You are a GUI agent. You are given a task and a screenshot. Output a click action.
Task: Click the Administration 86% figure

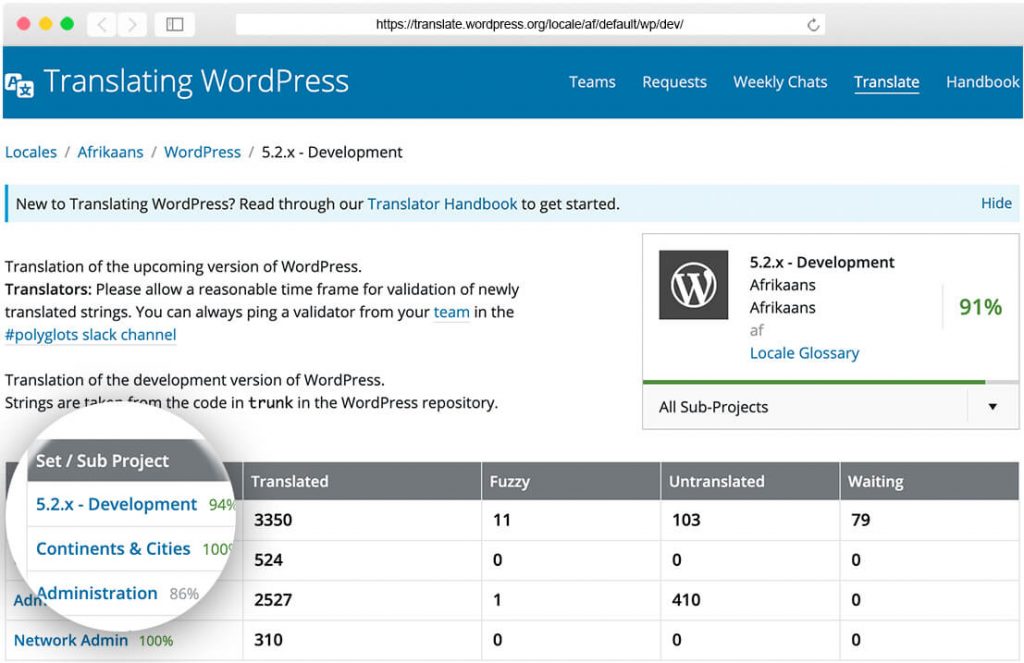[x=184, y=594]
